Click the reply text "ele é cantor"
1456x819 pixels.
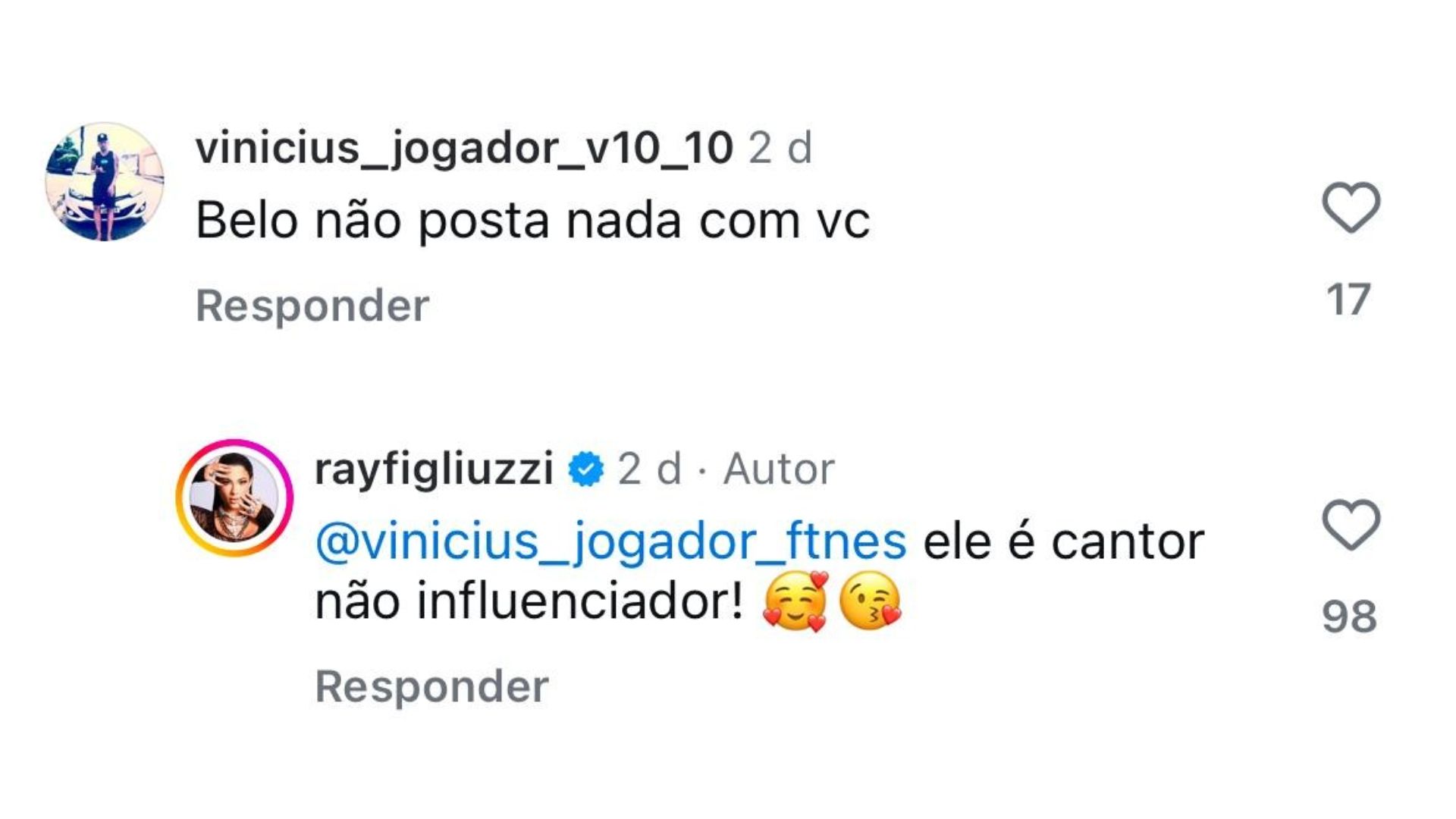click(x=1063, y=541)
